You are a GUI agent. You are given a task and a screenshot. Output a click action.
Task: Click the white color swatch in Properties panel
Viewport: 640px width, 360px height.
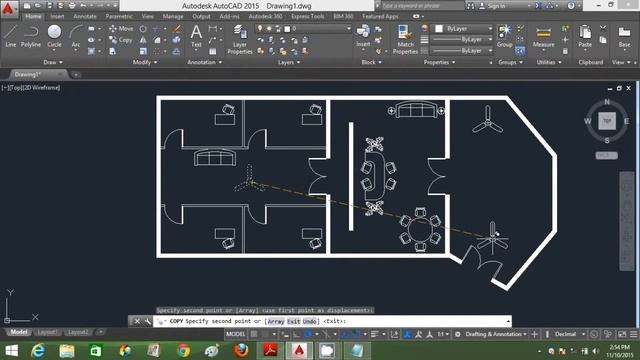point(439,29)
